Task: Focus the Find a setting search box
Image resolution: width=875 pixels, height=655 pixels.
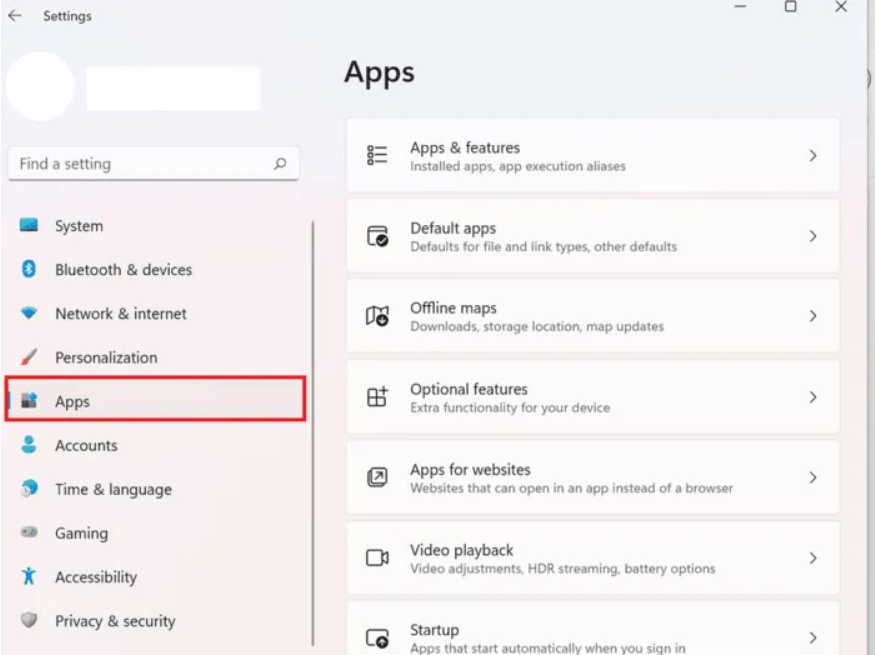Action: click(x=140, y=164)
